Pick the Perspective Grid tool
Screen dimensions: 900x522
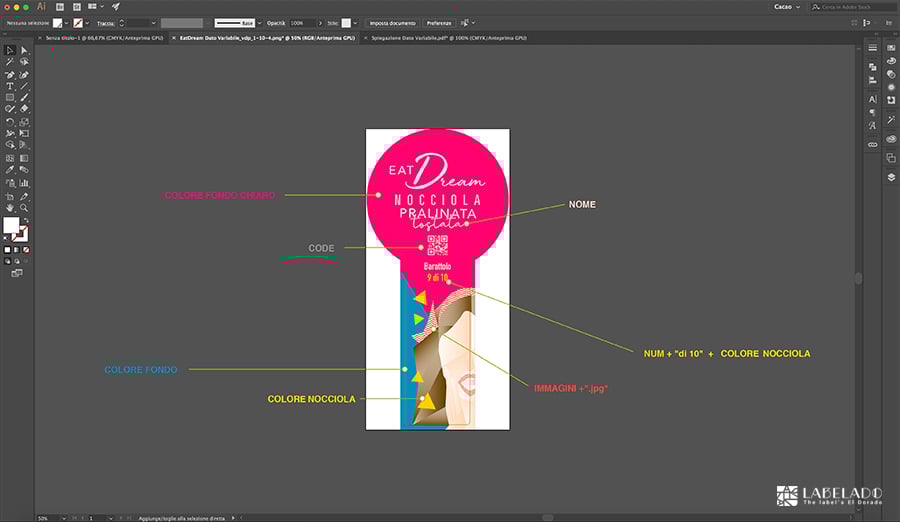tap(24, 145)
